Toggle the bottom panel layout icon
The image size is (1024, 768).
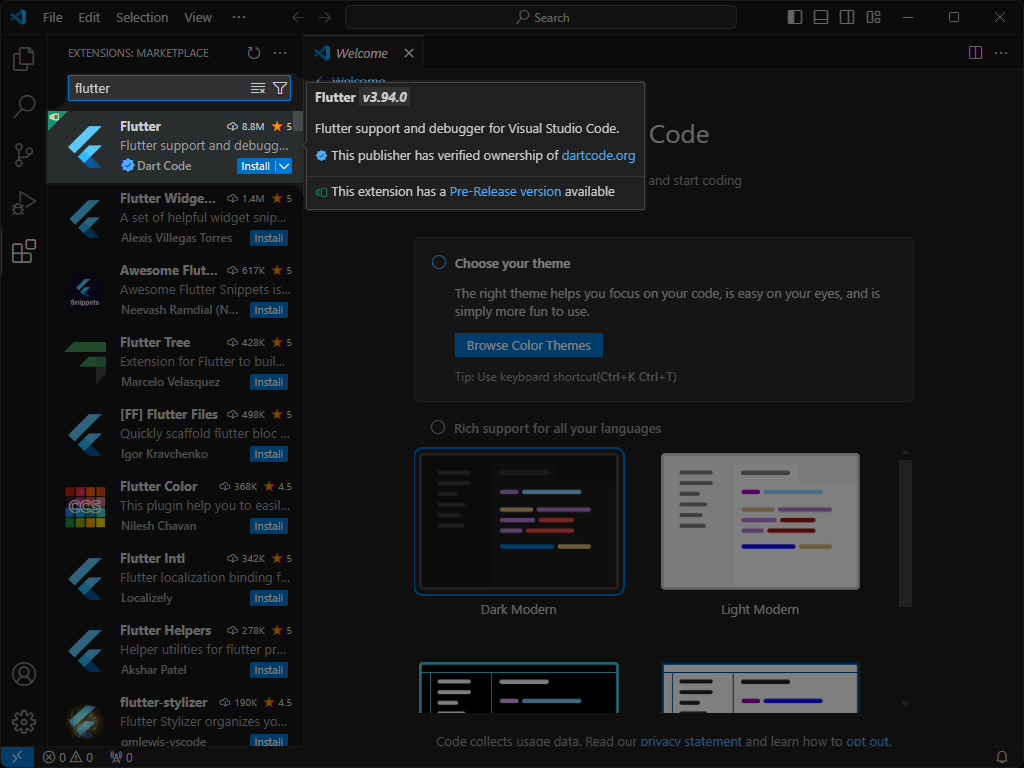(x=821, y=18)
